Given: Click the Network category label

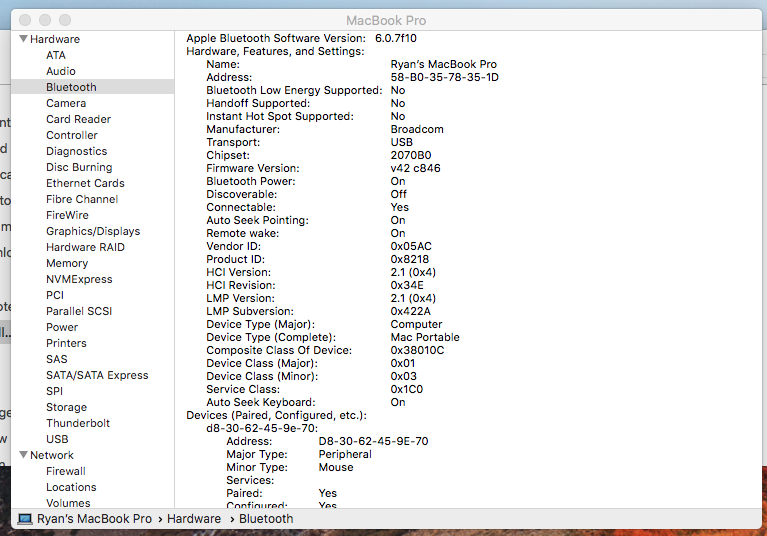Looking at the screenshot, I should (52, 455).
